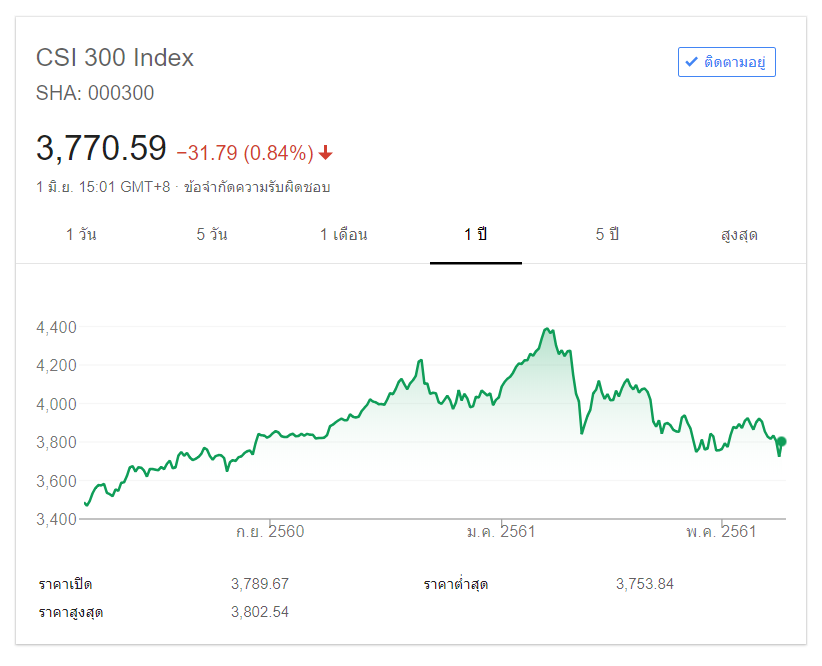The width and height of the screenshot is (822, 666).
Task: Click the "SHA: 000300" ticker text
Action: [95, 93]
